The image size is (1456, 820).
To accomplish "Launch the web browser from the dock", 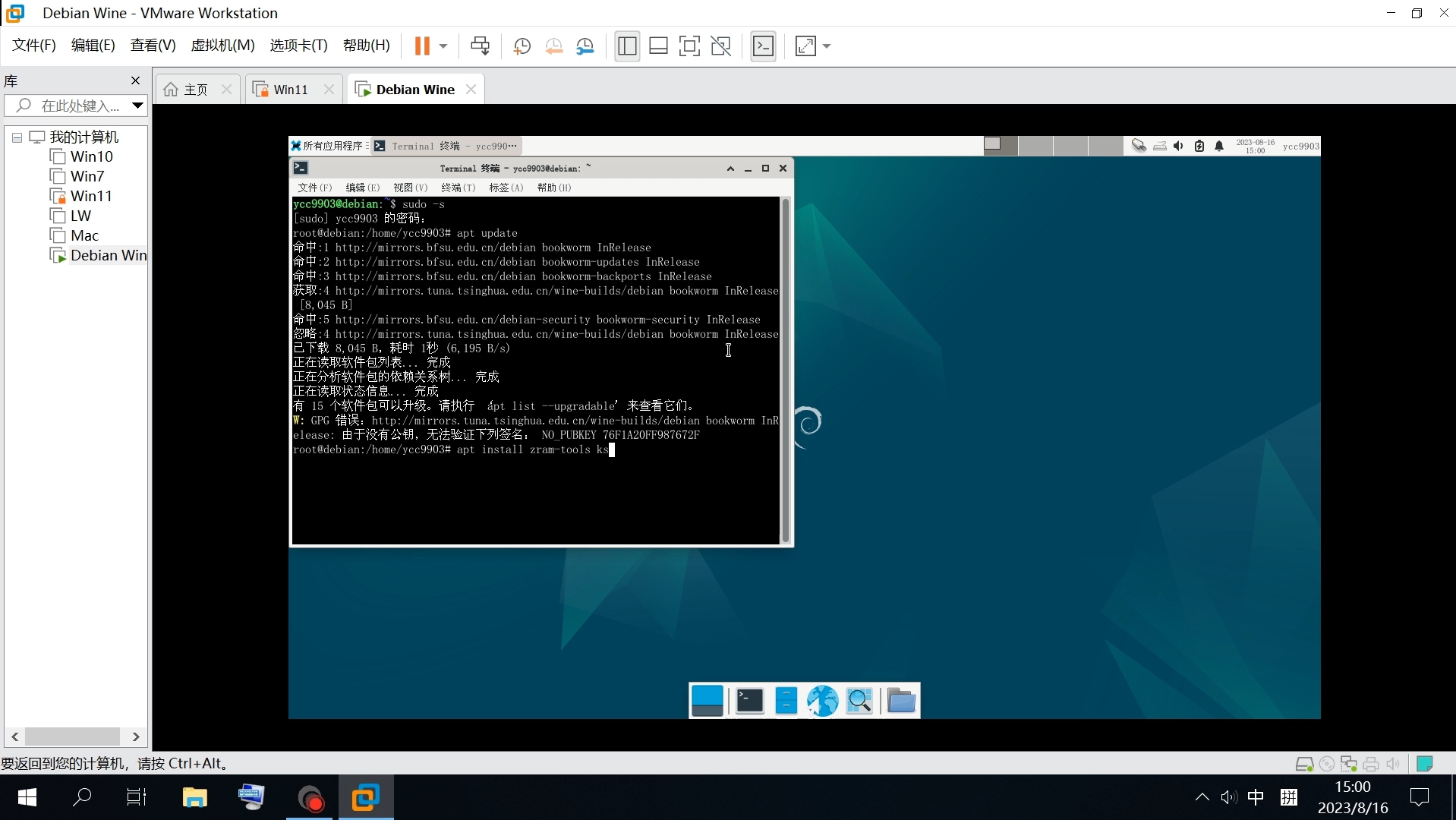I will (823, 701).
